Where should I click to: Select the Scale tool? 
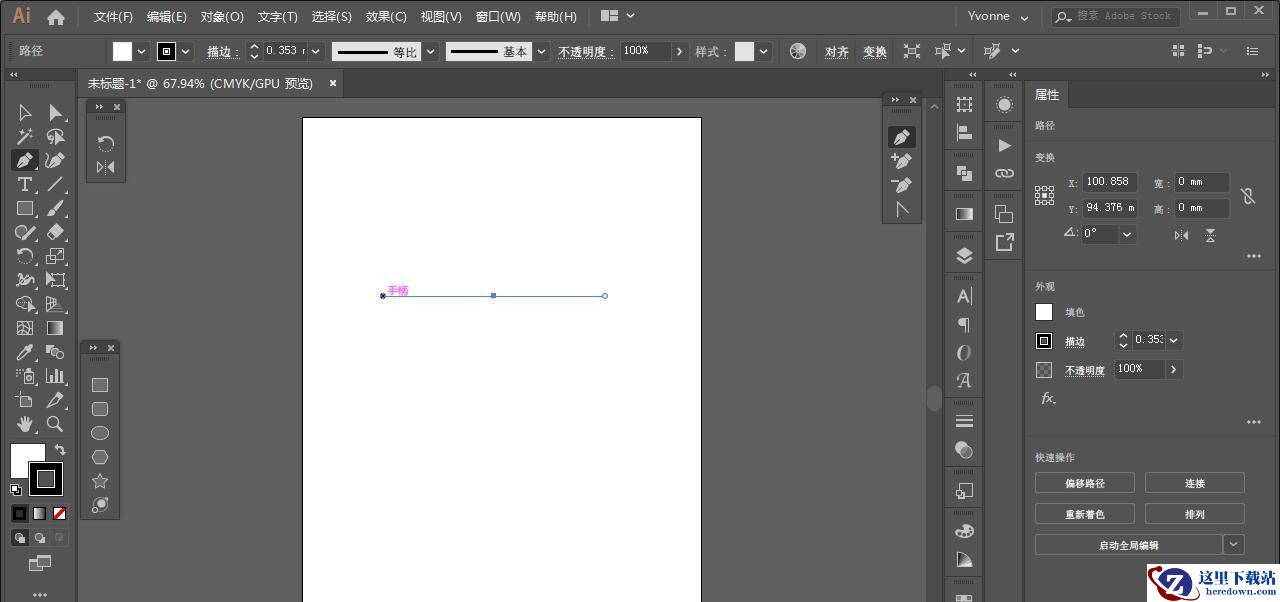click(56, 256)
